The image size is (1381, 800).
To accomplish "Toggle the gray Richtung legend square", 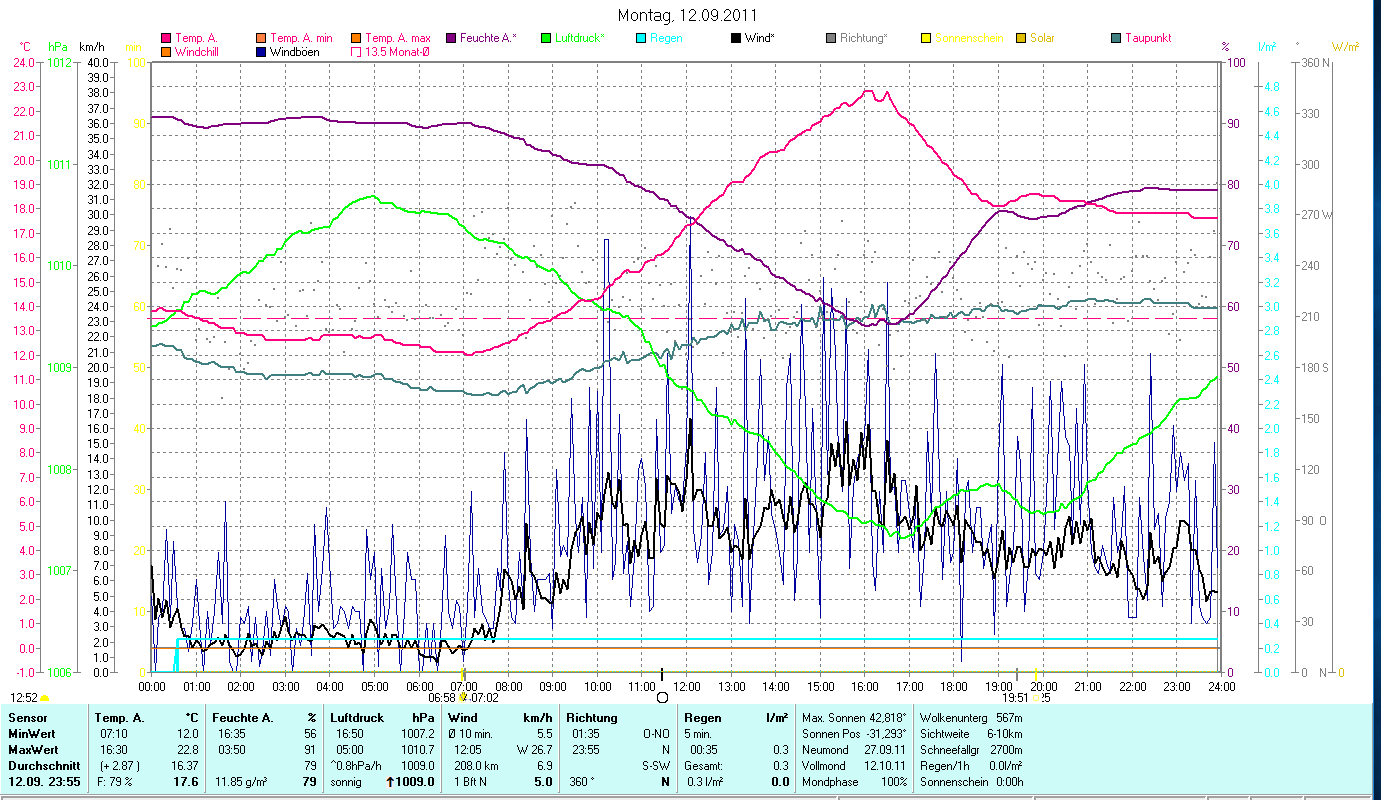I will point(831,39).
